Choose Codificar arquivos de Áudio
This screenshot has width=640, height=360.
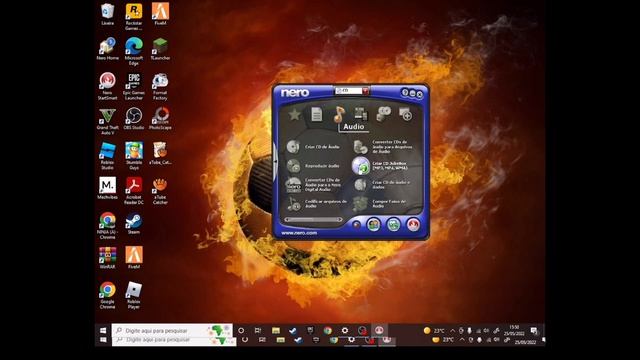[x=317, y=204]
